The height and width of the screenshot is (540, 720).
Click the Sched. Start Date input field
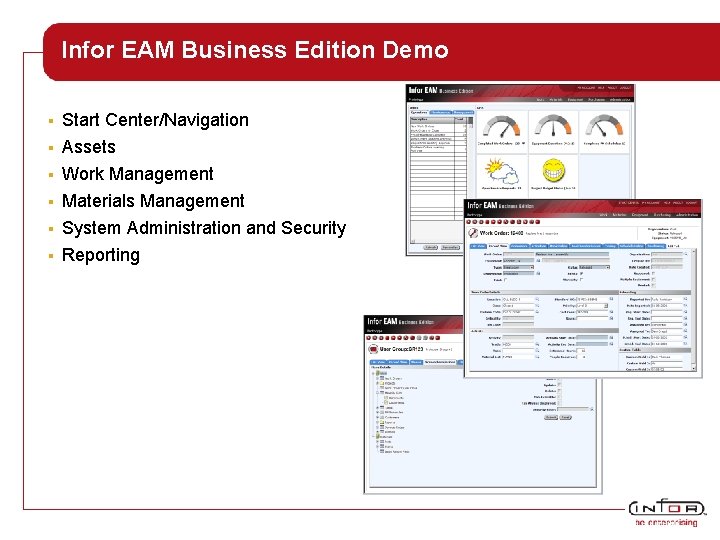[667, 338]
